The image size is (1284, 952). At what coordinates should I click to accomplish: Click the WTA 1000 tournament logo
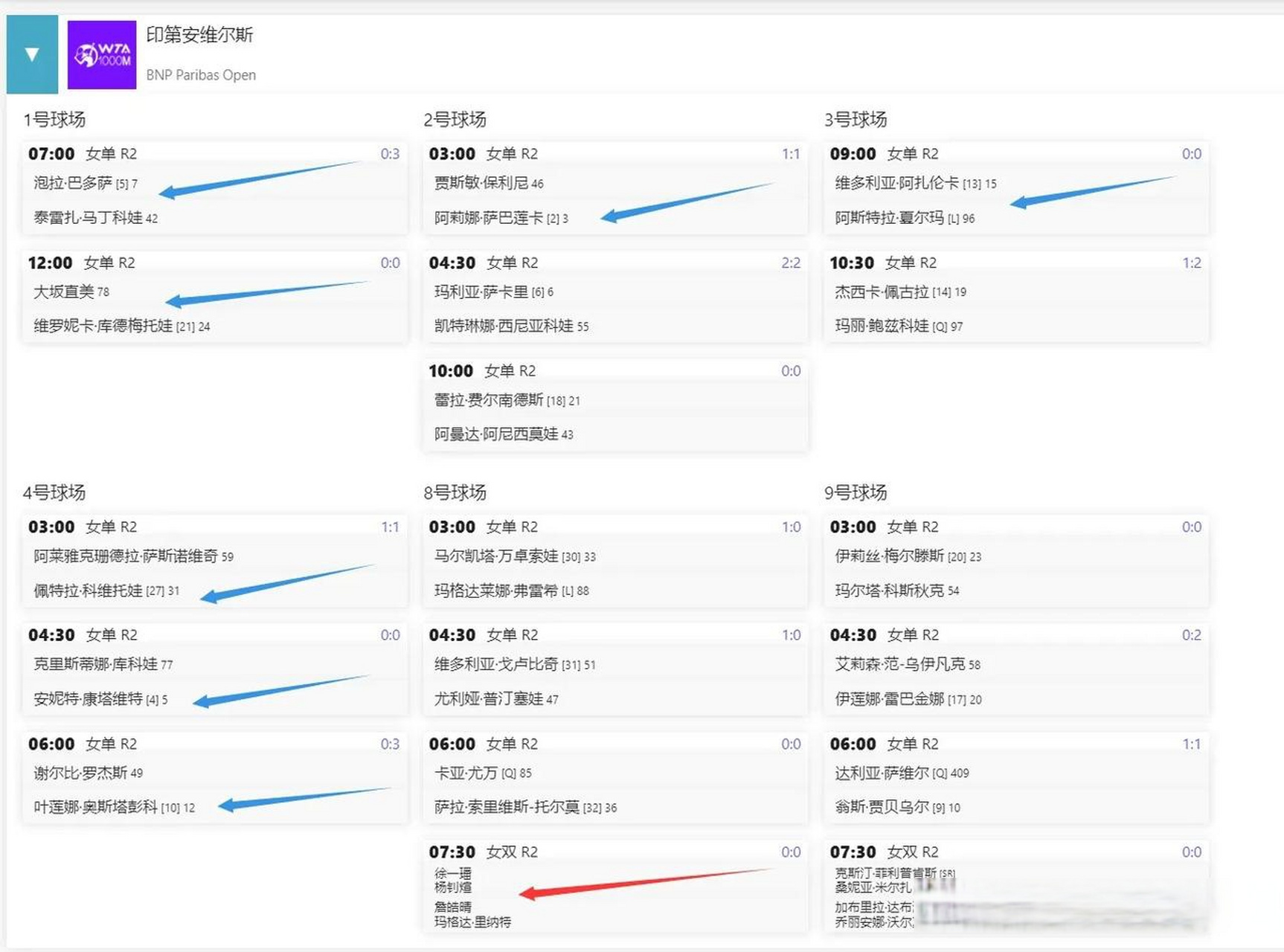point(102,55)
